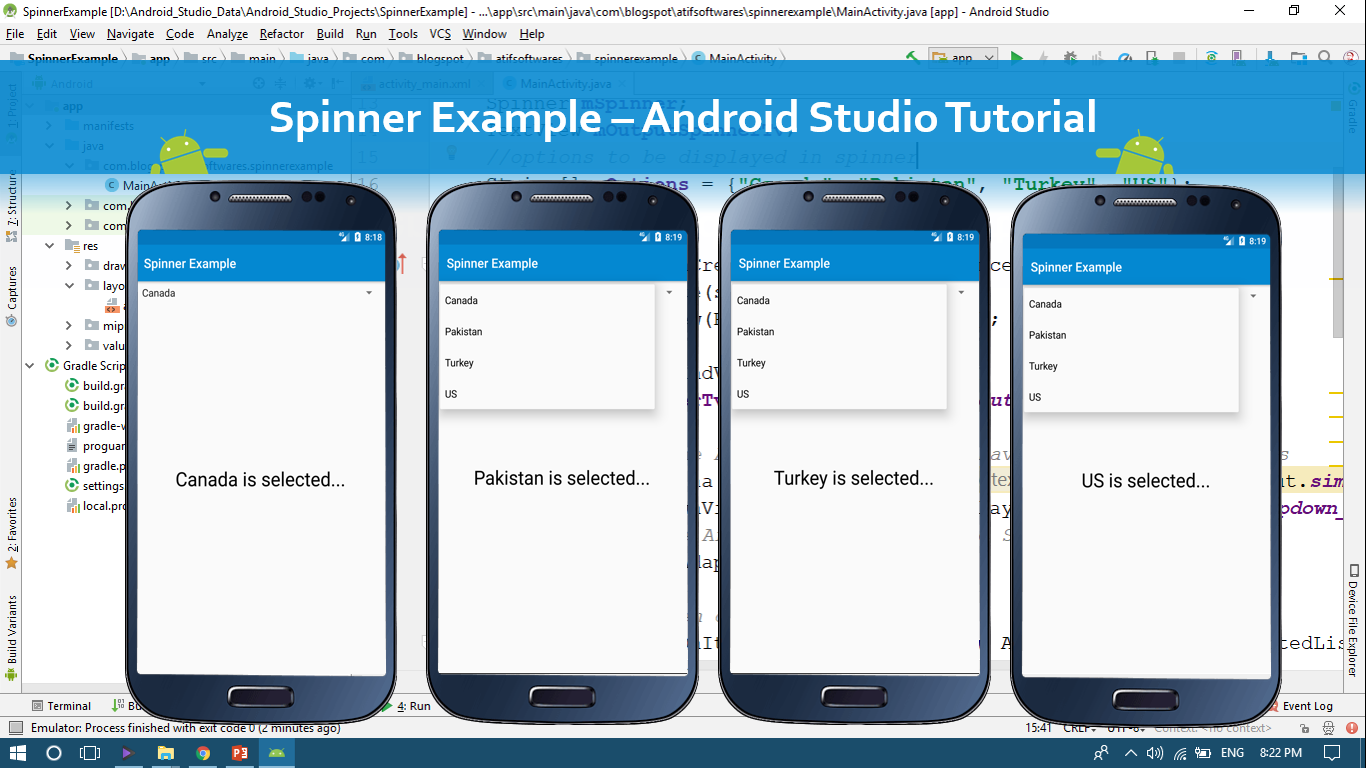
Task: Open Android Studio from the Windows taskbar
Action: pyautogui.click(x=276, y=753)
